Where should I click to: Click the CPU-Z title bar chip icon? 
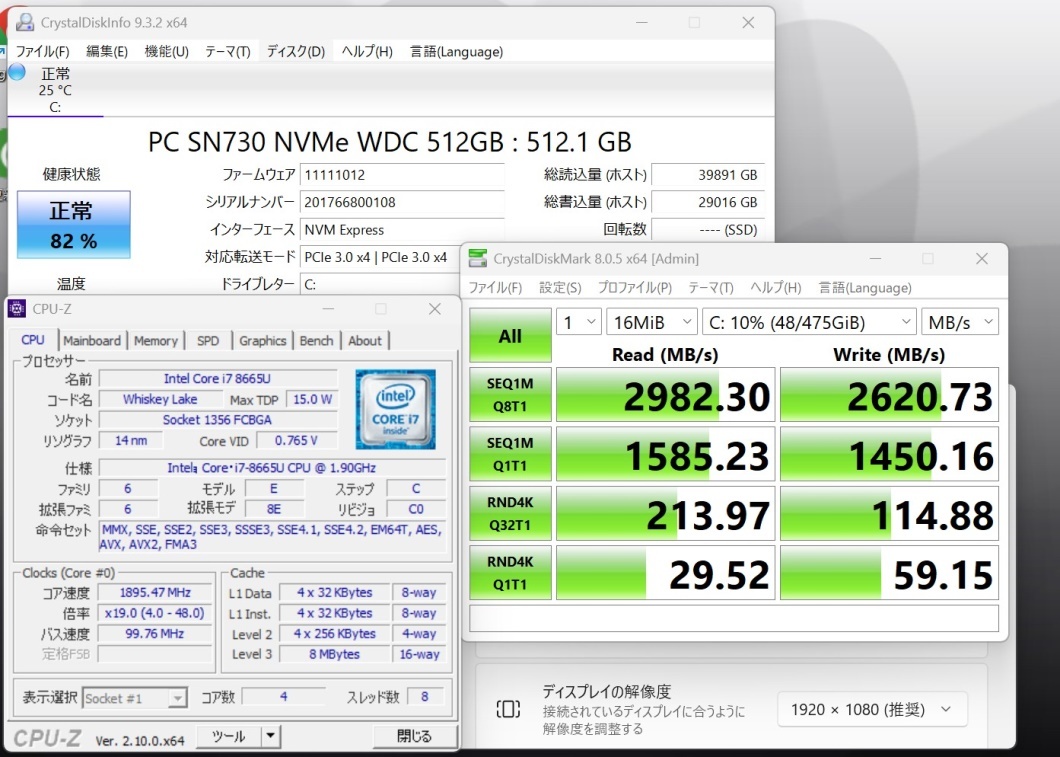click(x=17, y=309)
